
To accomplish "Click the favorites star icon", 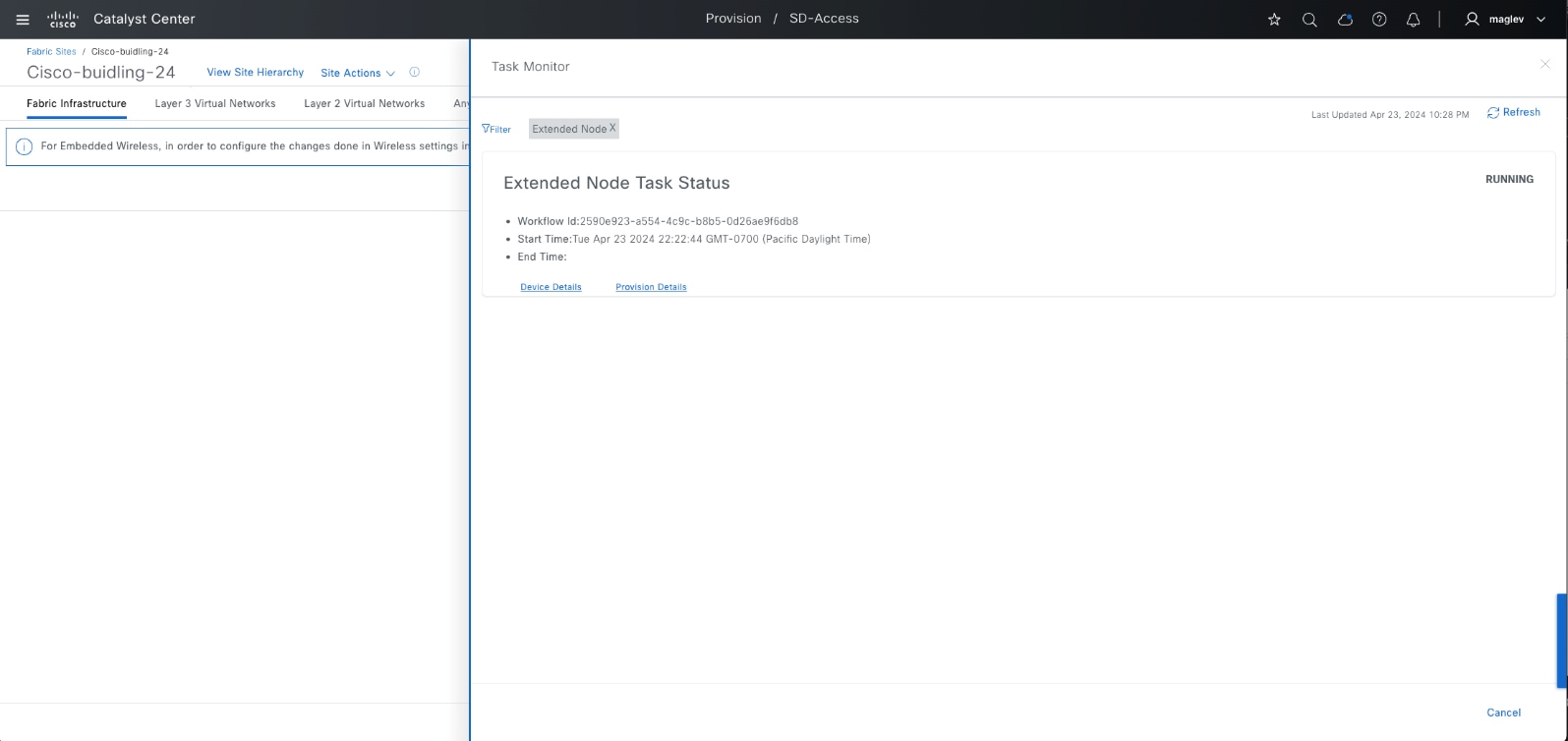I will click(1274, 20).
